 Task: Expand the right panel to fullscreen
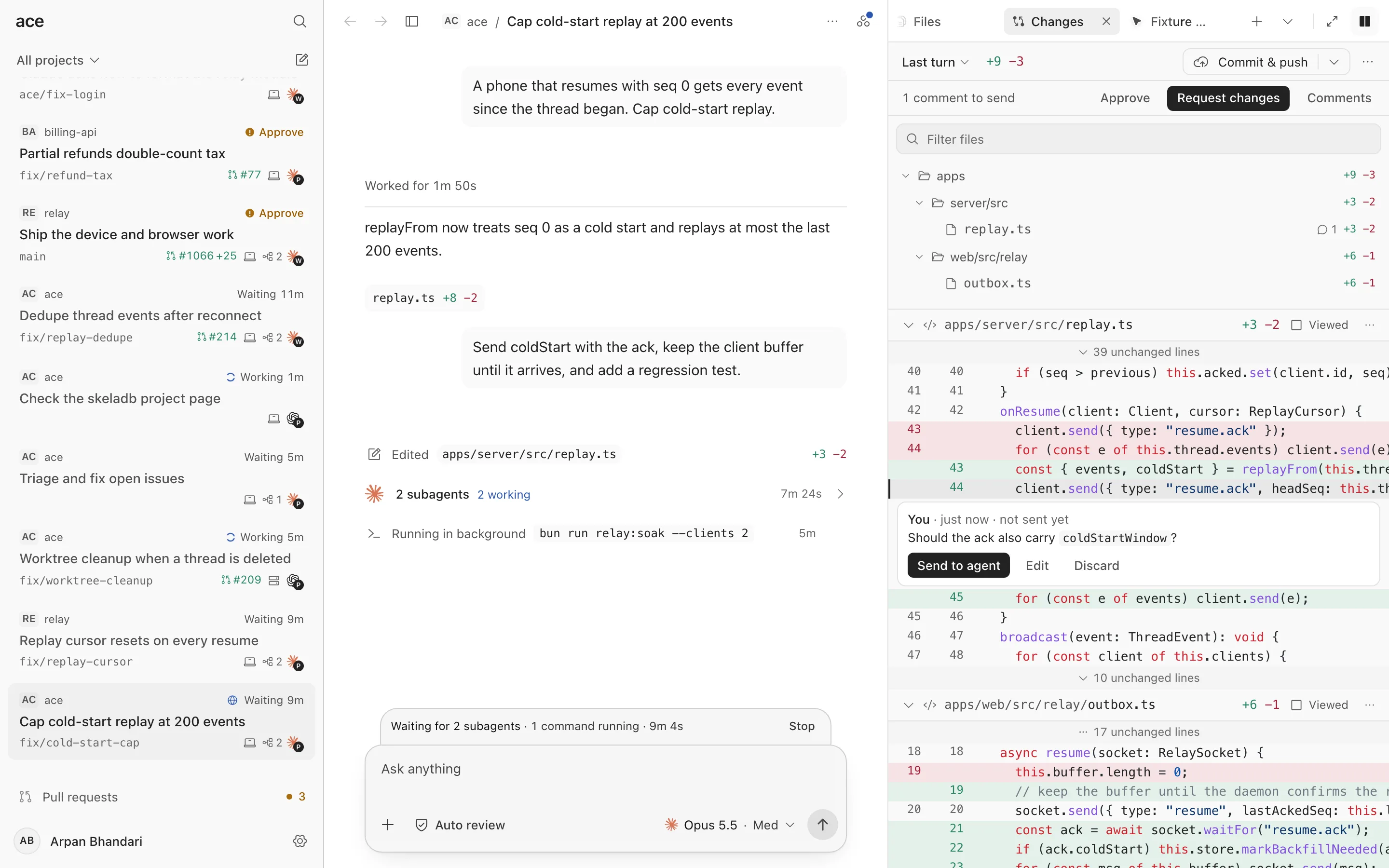pyautogui.click(x=1332, y=22)
